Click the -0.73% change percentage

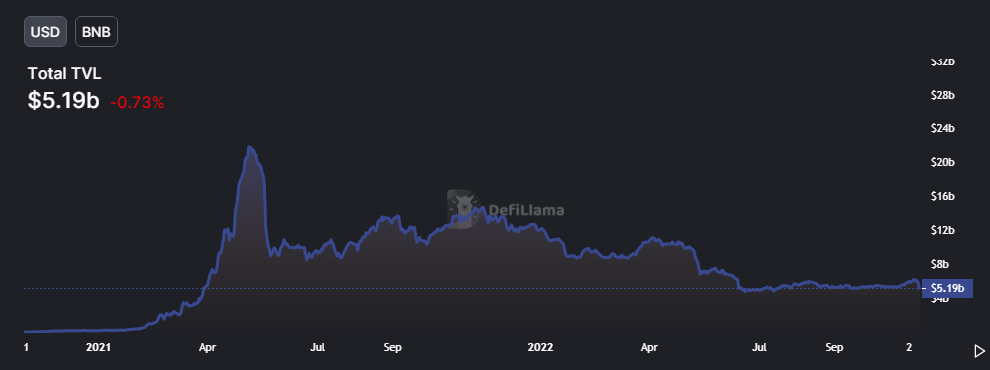(137, 103)
